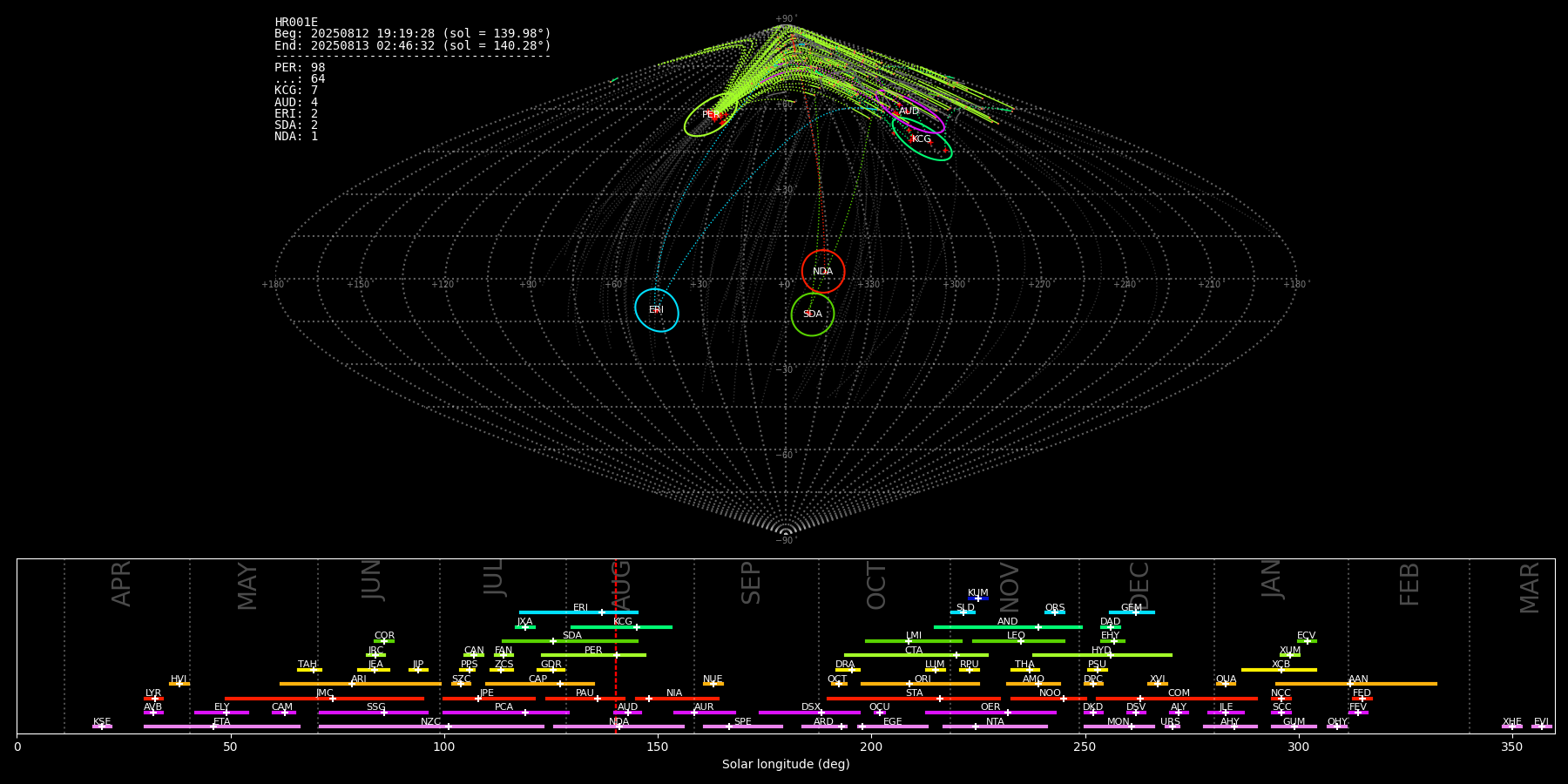Select the CTA shower bar on the timeline
This screenshot has height=784, width=1568.
(916, 655)
